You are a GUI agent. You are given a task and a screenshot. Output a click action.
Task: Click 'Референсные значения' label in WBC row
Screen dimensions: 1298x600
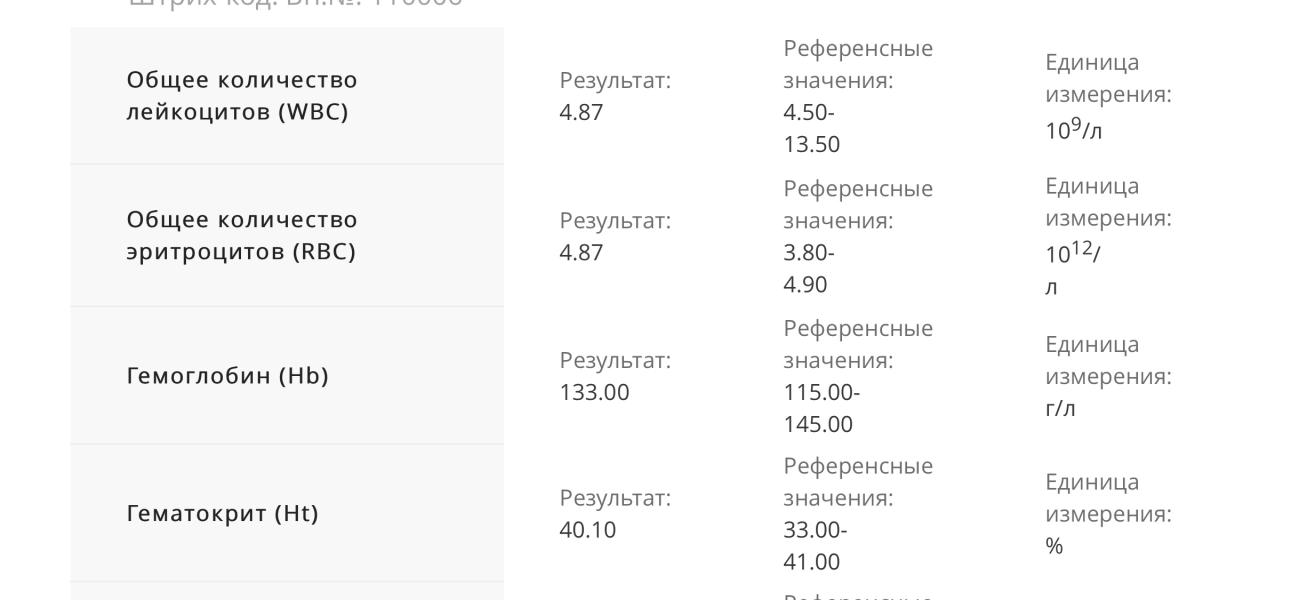858,64
